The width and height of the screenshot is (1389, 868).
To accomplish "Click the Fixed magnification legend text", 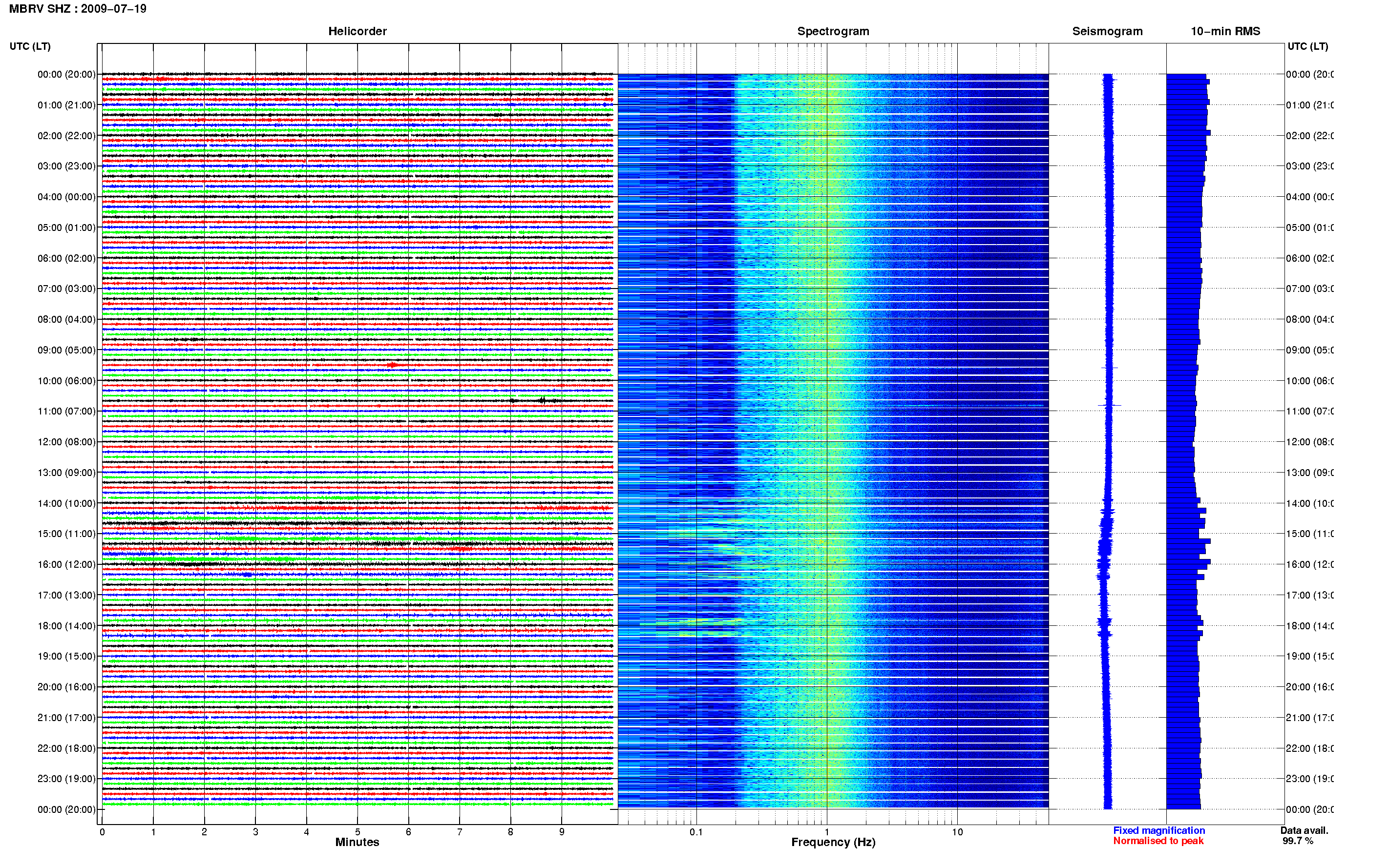I will pos(1159,830).
